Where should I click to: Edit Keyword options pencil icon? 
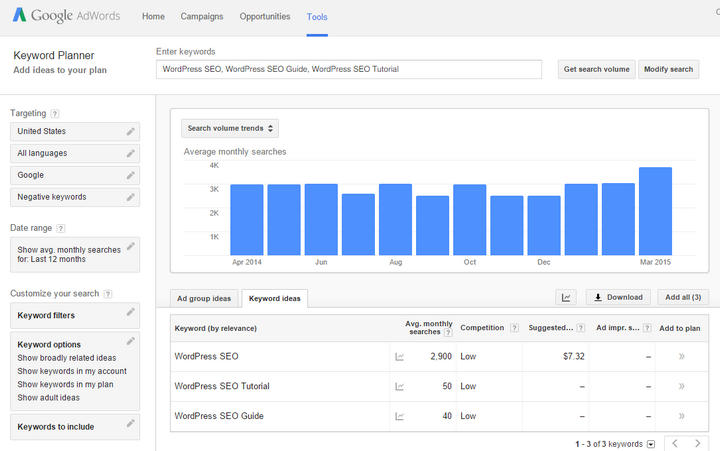point(130,341)
